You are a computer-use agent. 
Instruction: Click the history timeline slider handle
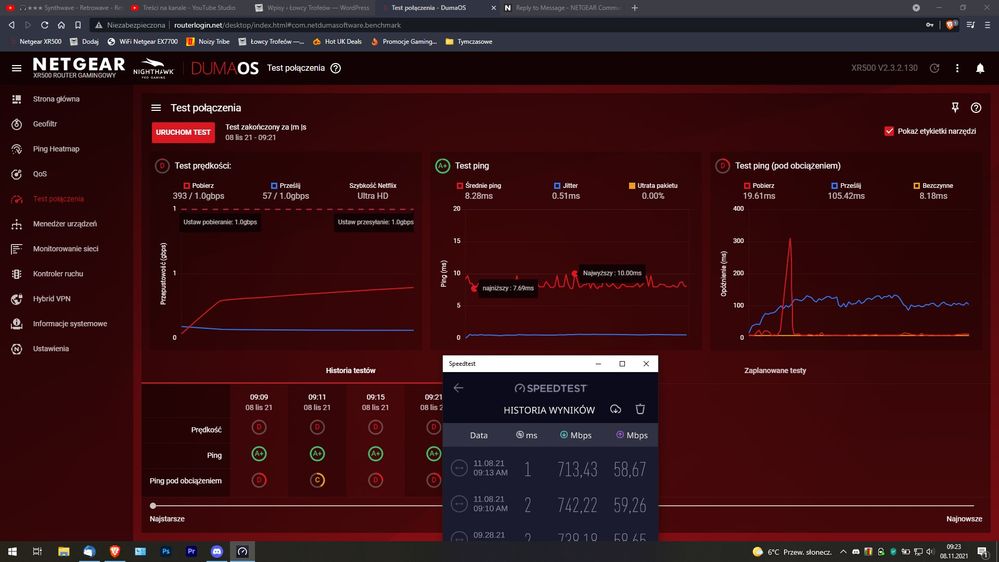point(153,505)
